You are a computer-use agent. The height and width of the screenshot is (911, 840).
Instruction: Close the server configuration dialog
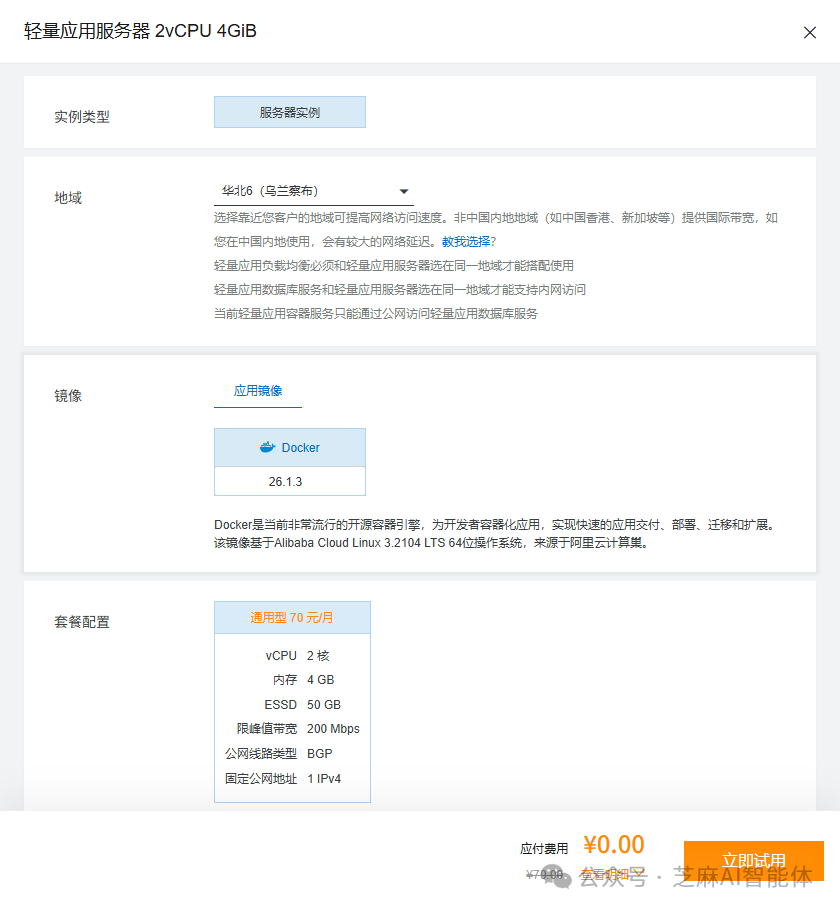coord(810,32)
